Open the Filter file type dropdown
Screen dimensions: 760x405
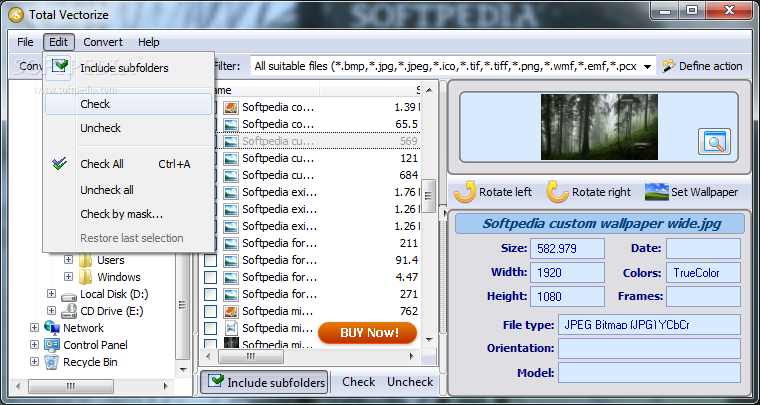647,66
